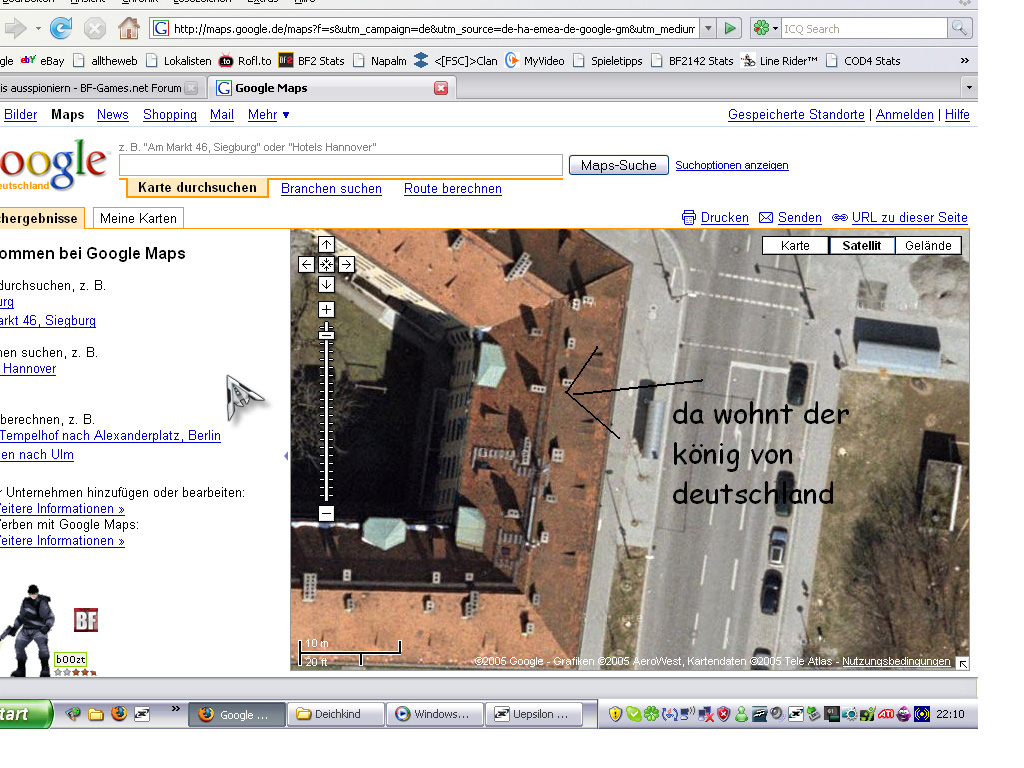The height and width of the screenshot is (768, 1024).
Task: Pan the map up with arrow button
Action: point(326,245)
